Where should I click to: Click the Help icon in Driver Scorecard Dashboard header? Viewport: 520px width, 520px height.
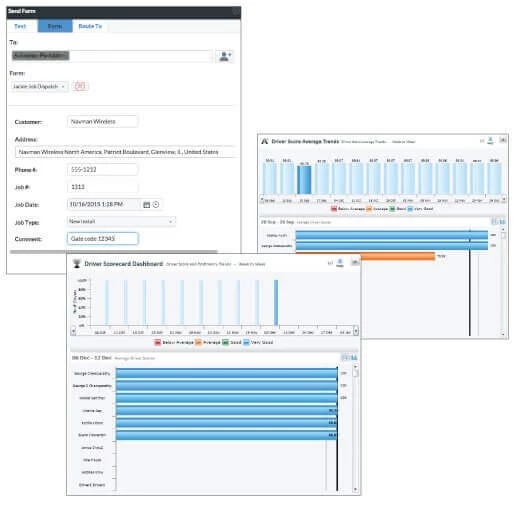[x=340, y=263]
